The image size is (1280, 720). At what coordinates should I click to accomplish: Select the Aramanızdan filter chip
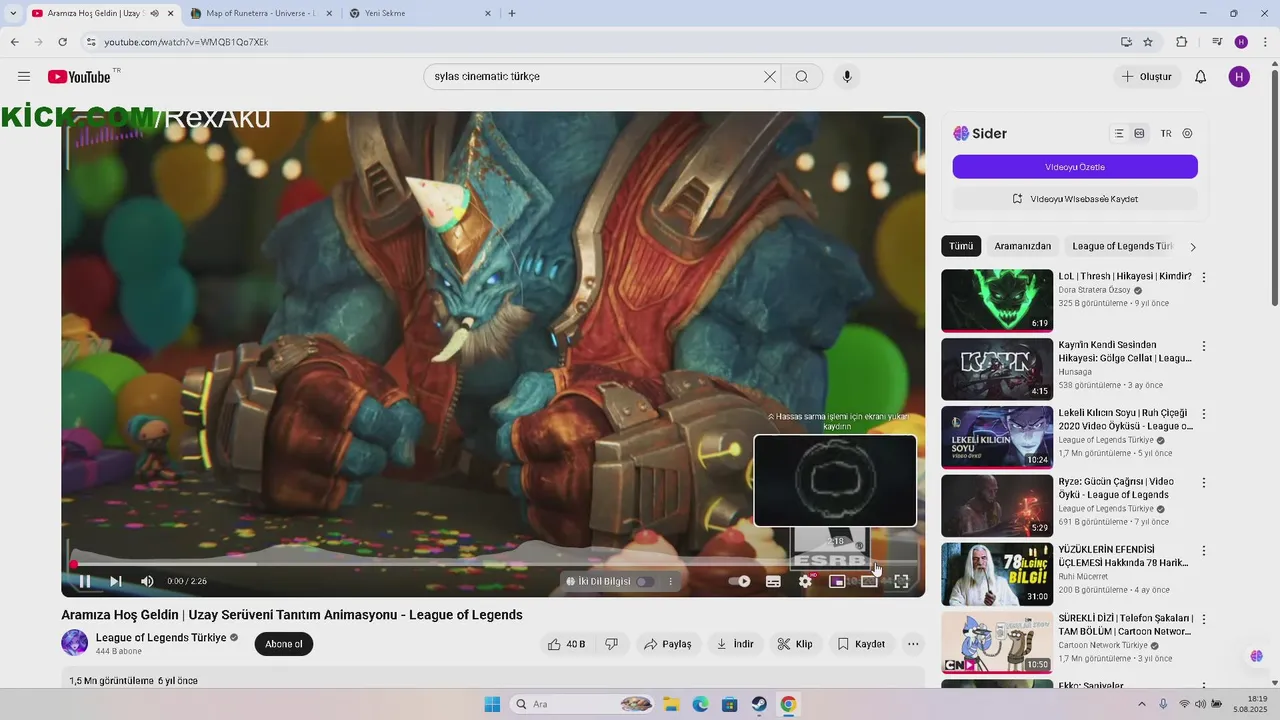pyautogui.click(x=1023, y=246)
